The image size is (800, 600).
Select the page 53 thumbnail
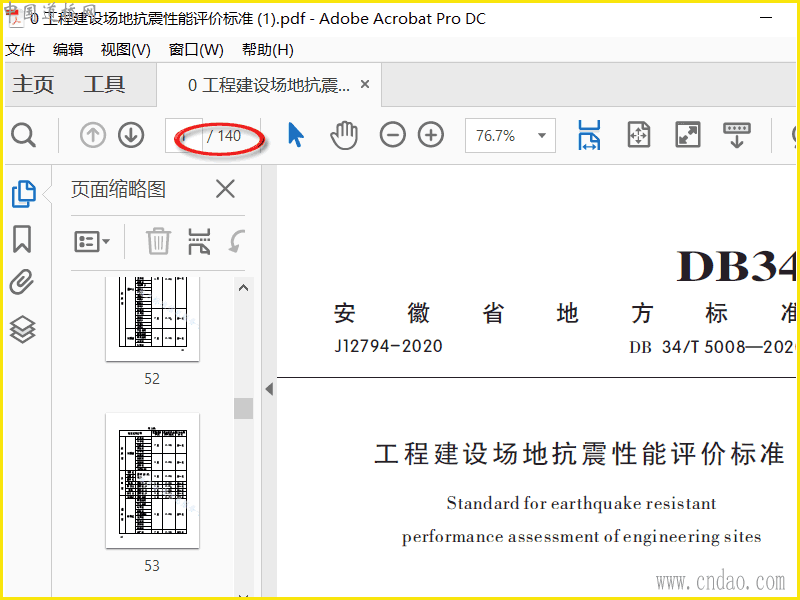click(152, 481)
